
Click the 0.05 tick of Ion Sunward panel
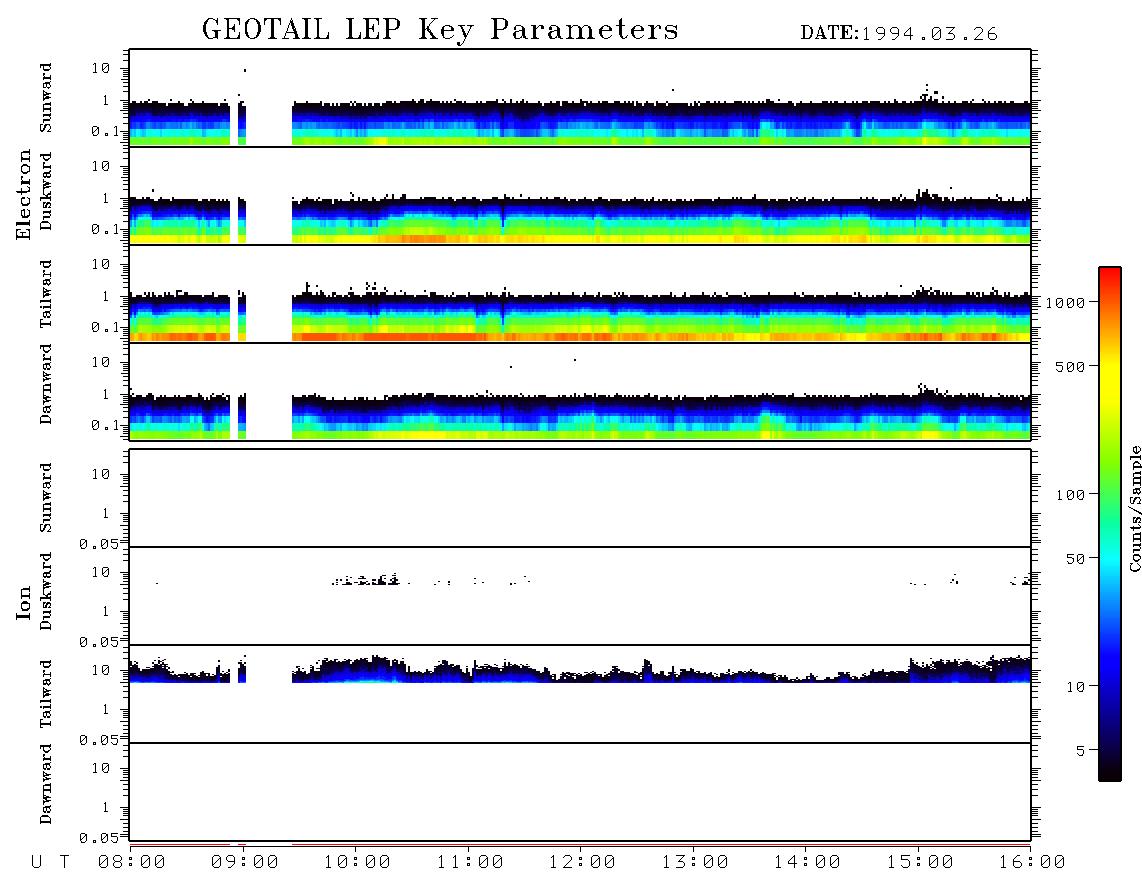[98, 544]
